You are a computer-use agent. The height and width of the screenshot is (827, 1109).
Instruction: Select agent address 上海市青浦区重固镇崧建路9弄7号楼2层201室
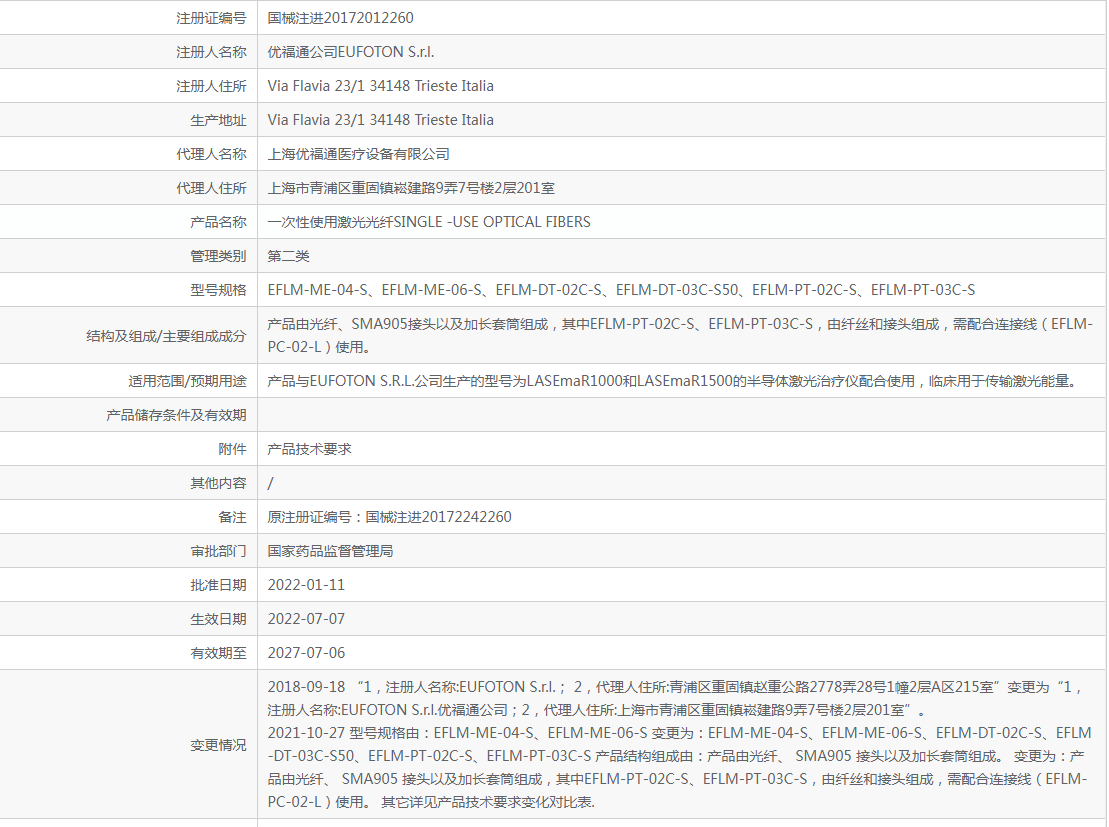(x=411, y=187)
